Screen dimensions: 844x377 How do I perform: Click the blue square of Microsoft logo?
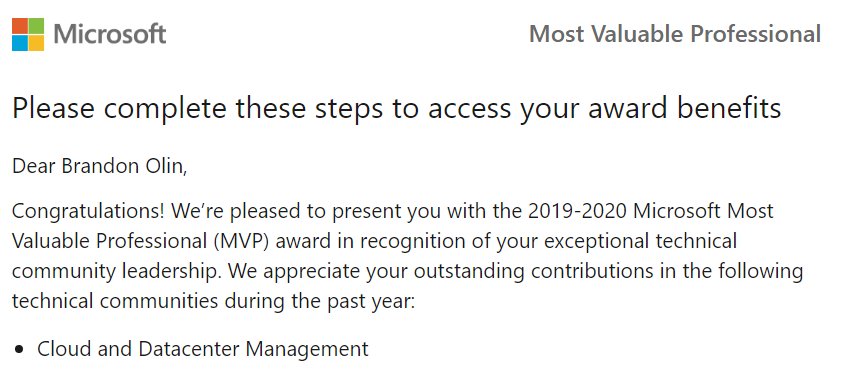[x=19, y=43]
